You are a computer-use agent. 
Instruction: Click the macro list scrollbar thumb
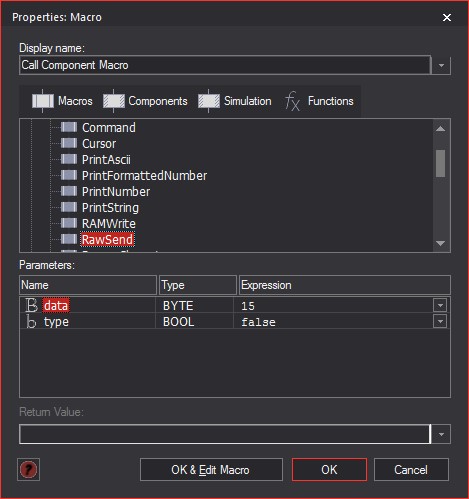coord(440,163)
